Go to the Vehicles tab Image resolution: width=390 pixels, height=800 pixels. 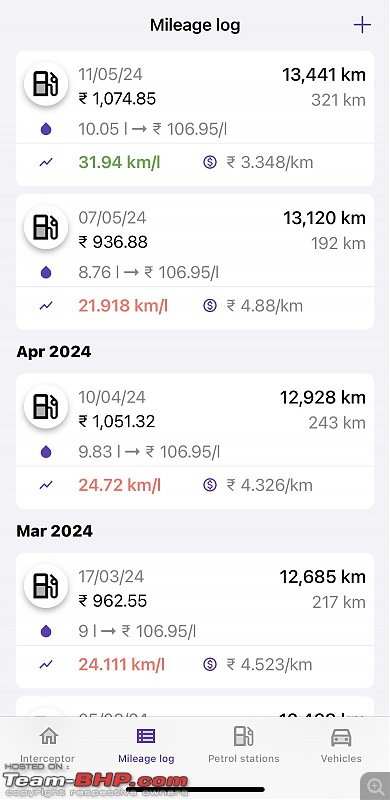tap(341, 745)
